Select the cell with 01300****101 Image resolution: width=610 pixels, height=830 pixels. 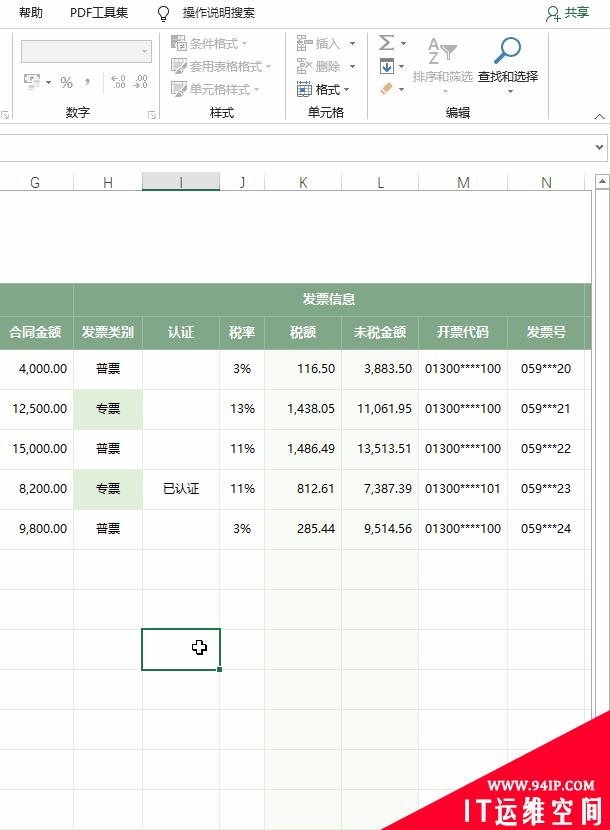[463, 489]
